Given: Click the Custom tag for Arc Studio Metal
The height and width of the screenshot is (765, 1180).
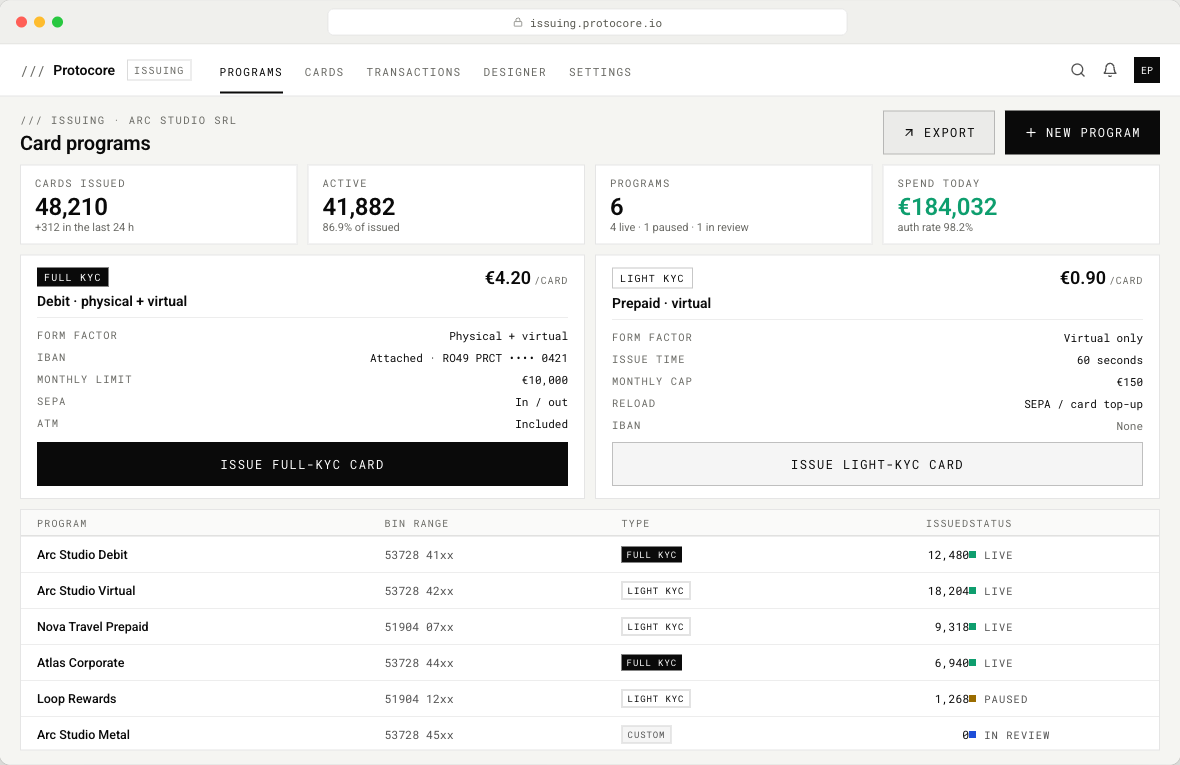Looking at the screenshot, I should [646, 735].
